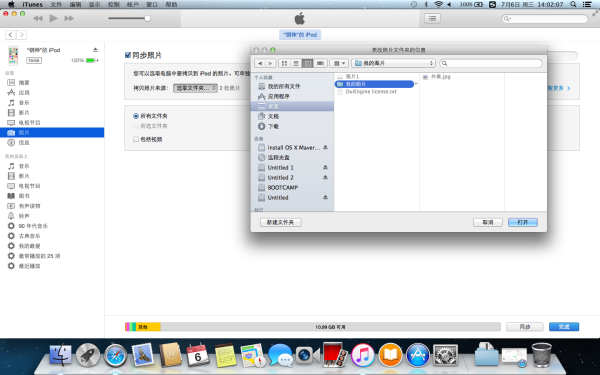Adjust the iTunes volume slider
The image size is (600, 375).
[x=129, y=18]
